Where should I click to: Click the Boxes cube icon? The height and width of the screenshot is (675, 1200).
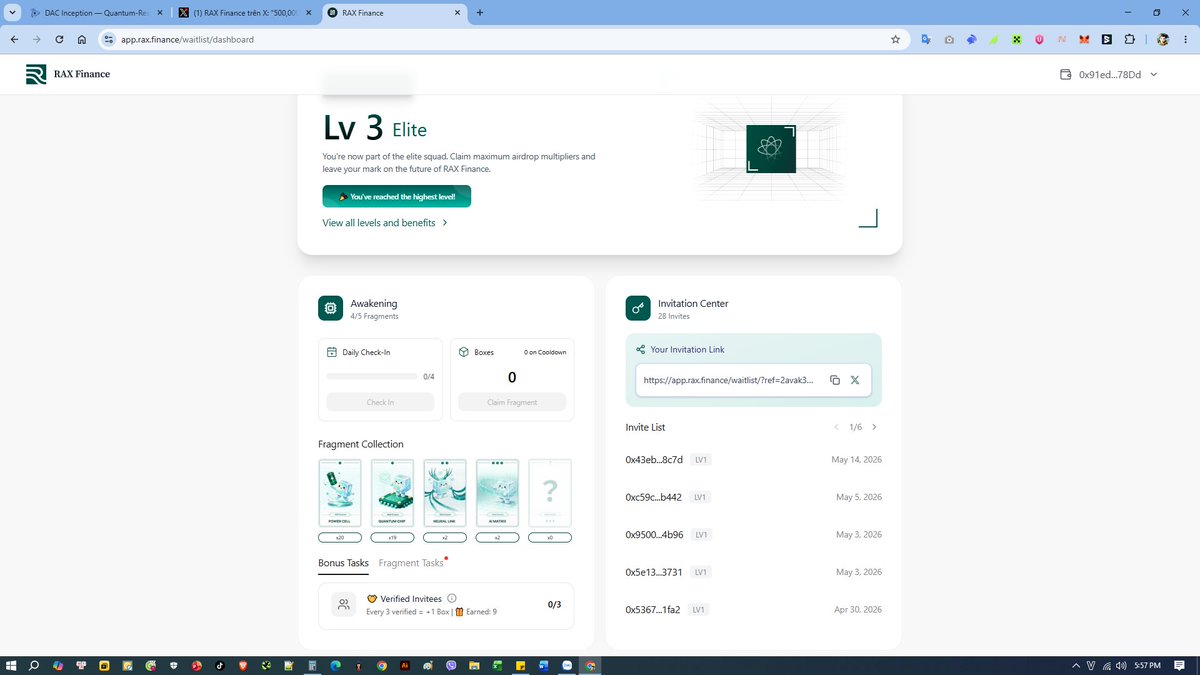click(464, 352)
